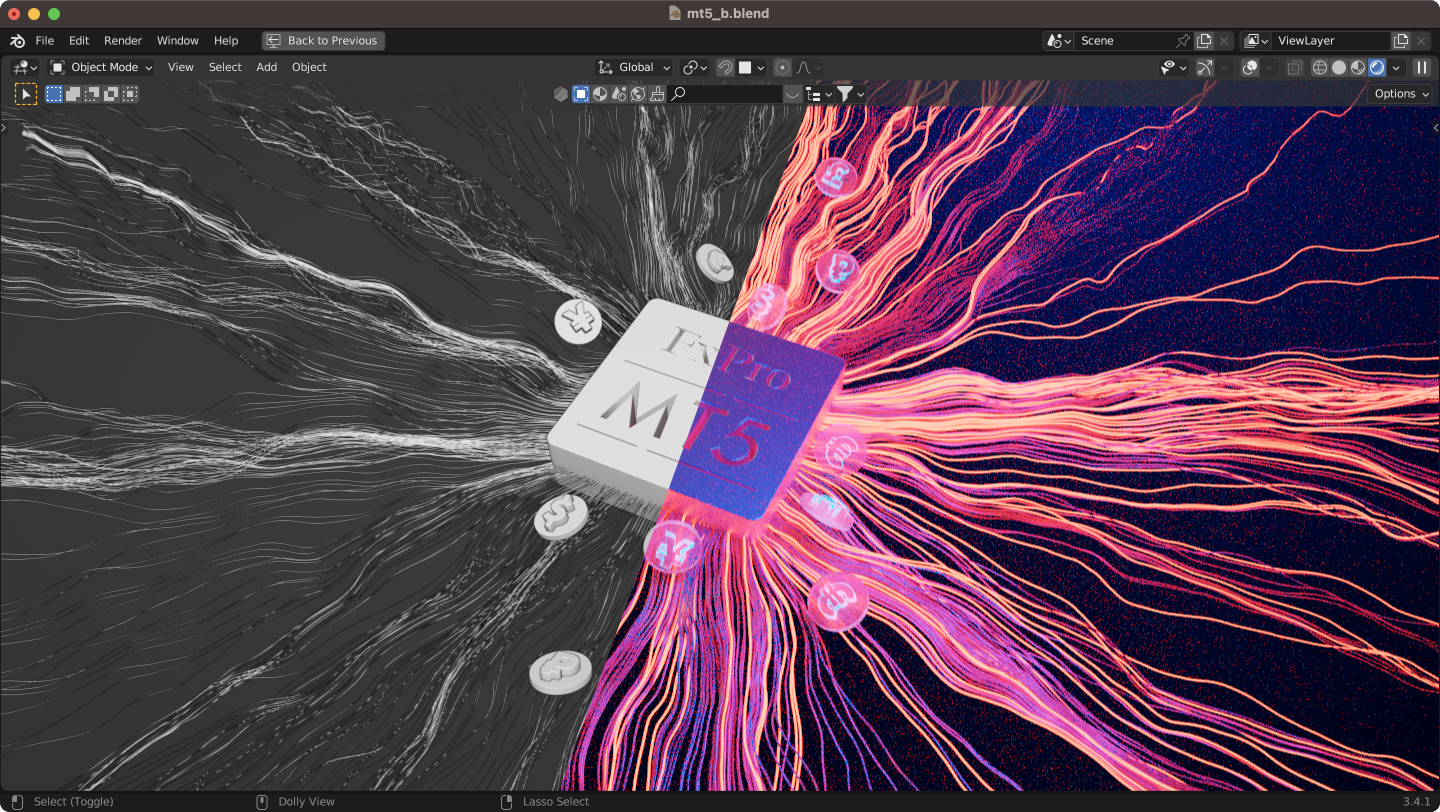Switch viewport to Solid shading mode

point(1338,67)
